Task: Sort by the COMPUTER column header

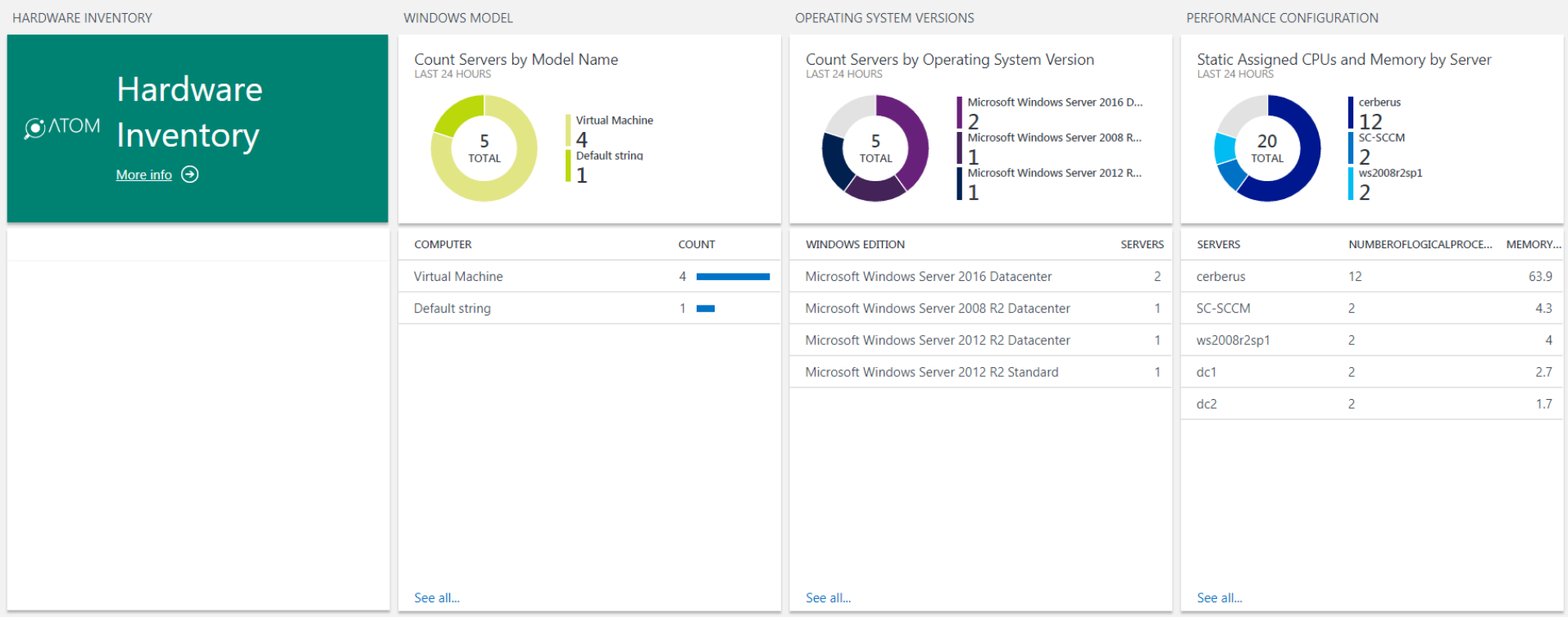Action: (443, 244)
